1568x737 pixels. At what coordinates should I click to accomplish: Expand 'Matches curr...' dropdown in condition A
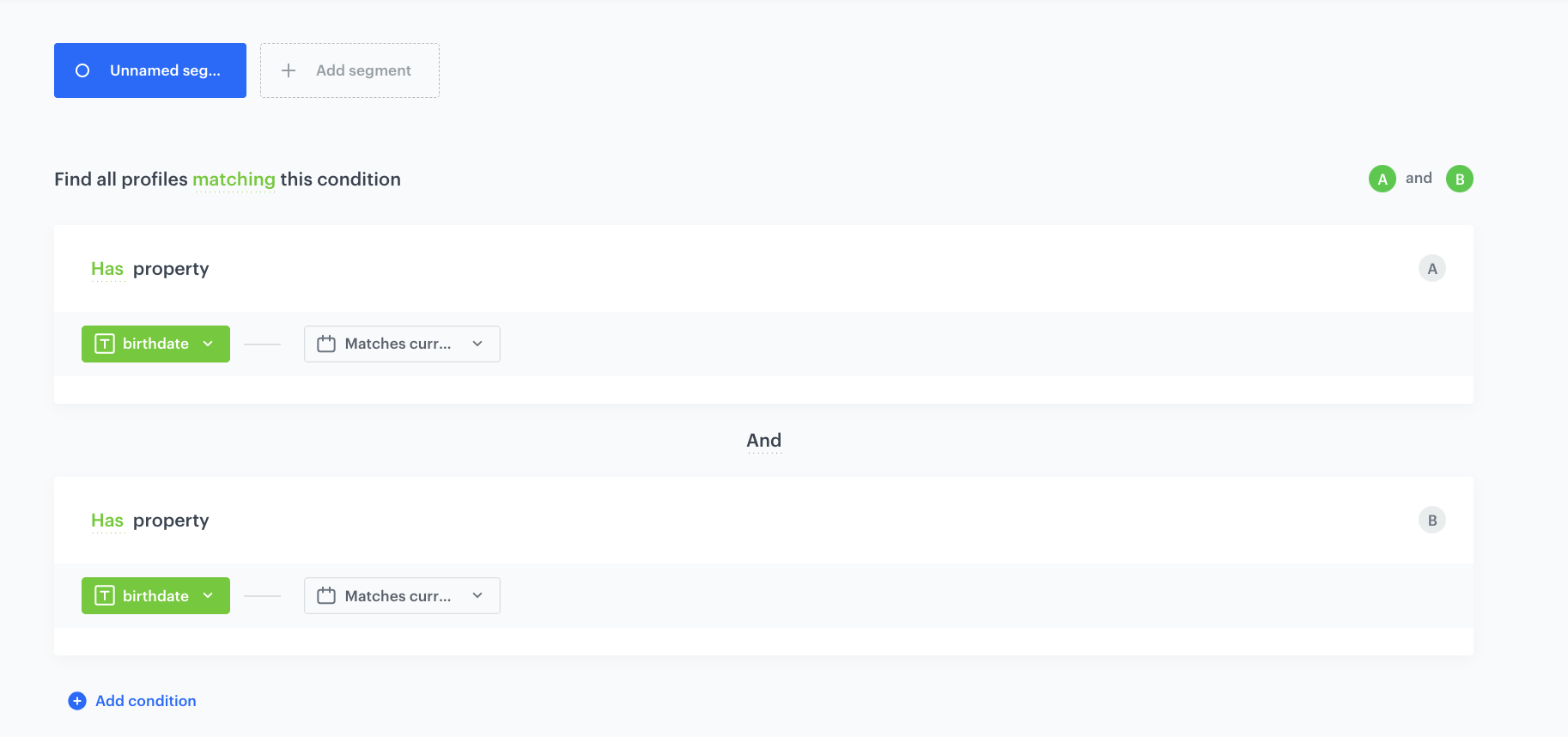point(402,344)
